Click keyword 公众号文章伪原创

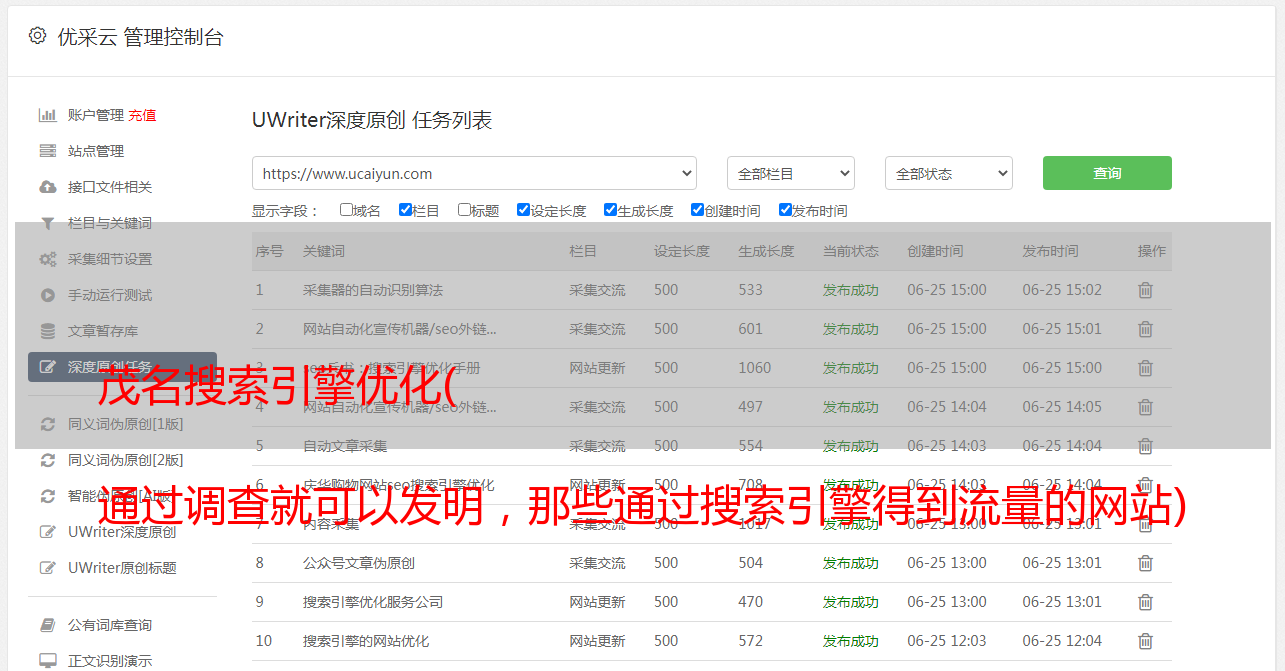click(x=359, y=563)
